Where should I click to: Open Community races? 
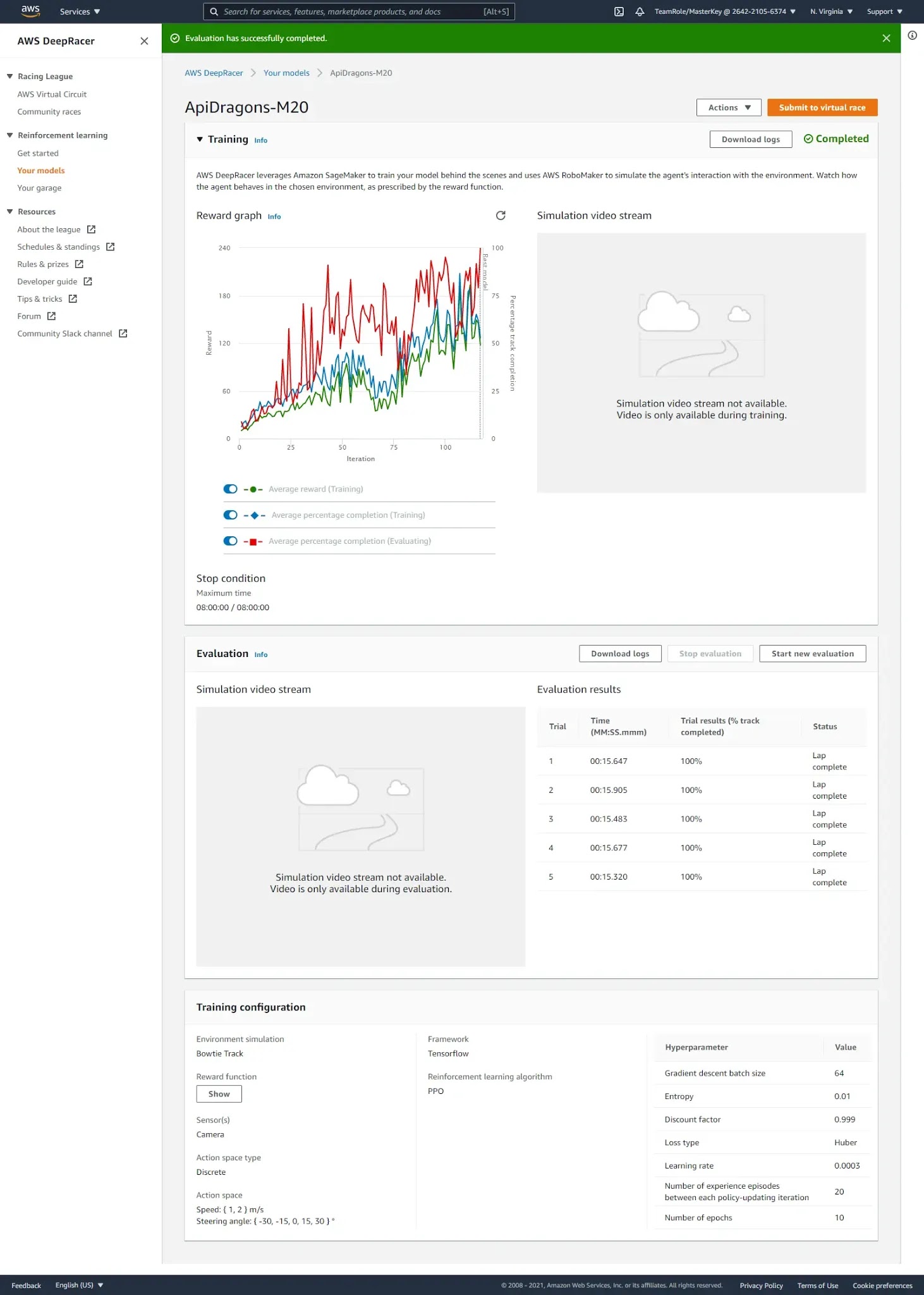[x=49, y=112]
